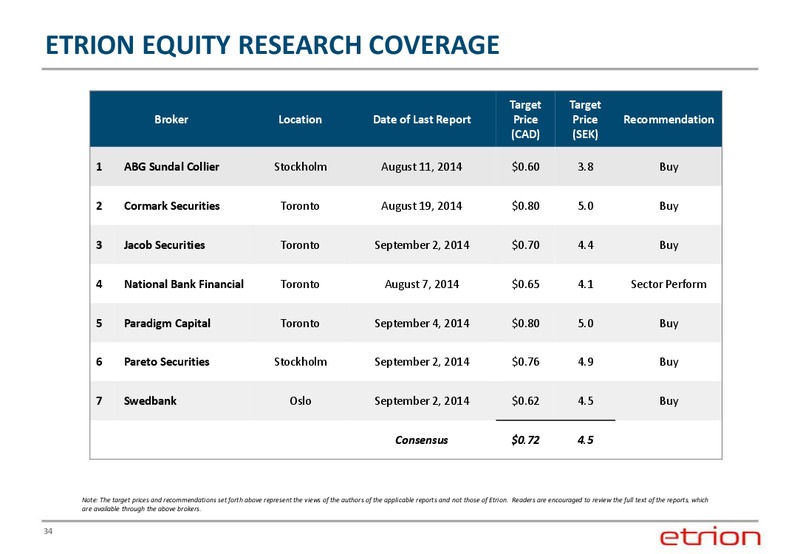This screenshot has height=554, width=800.
Task: Click Swedbank's 4.5 SEK target price
Action: [x=586, y=401]
